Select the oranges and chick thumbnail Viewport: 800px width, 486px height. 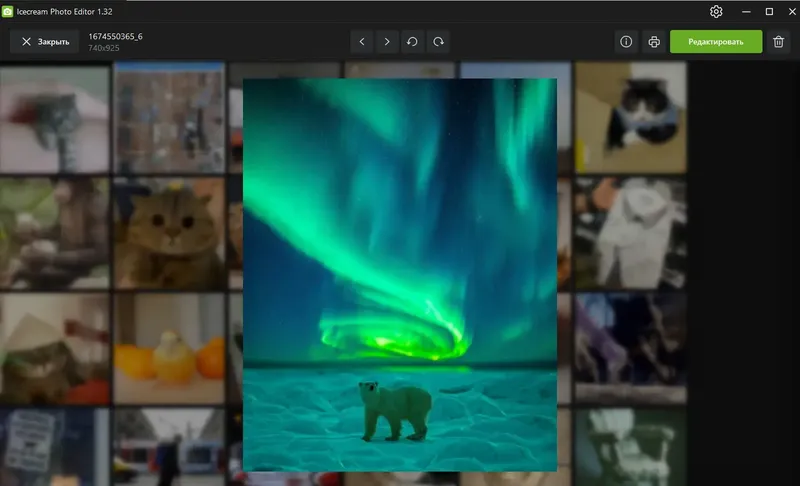169,349
